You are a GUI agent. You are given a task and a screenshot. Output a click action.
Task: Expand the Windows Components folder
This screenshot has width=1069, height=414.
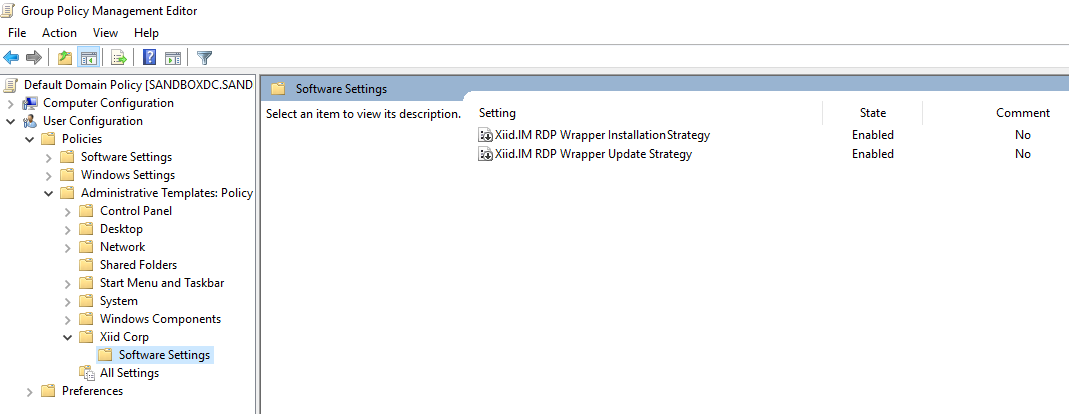click(x=68, y=319)
